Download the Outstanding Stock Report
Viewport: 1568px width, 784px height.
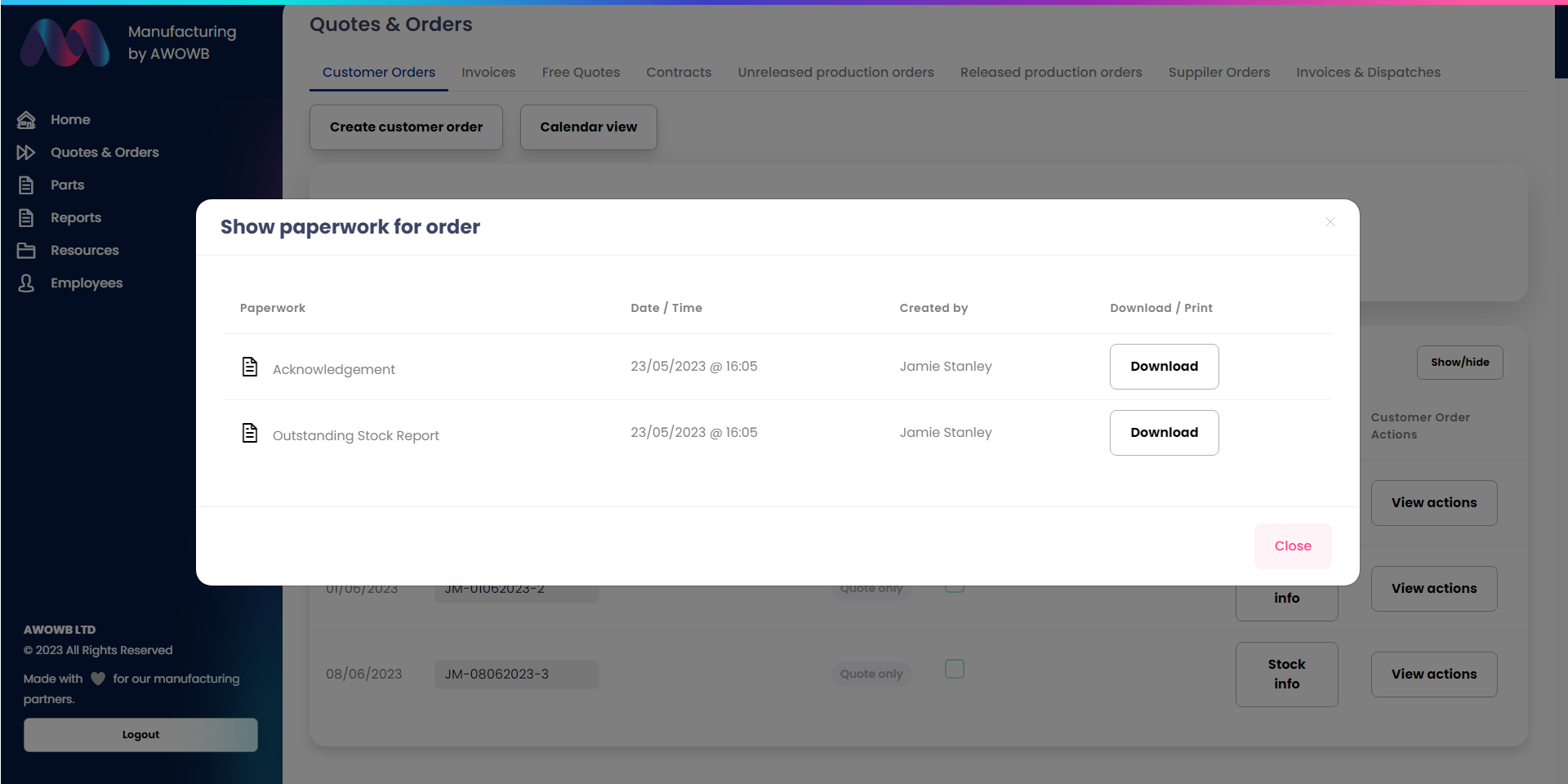(1164, 433)
